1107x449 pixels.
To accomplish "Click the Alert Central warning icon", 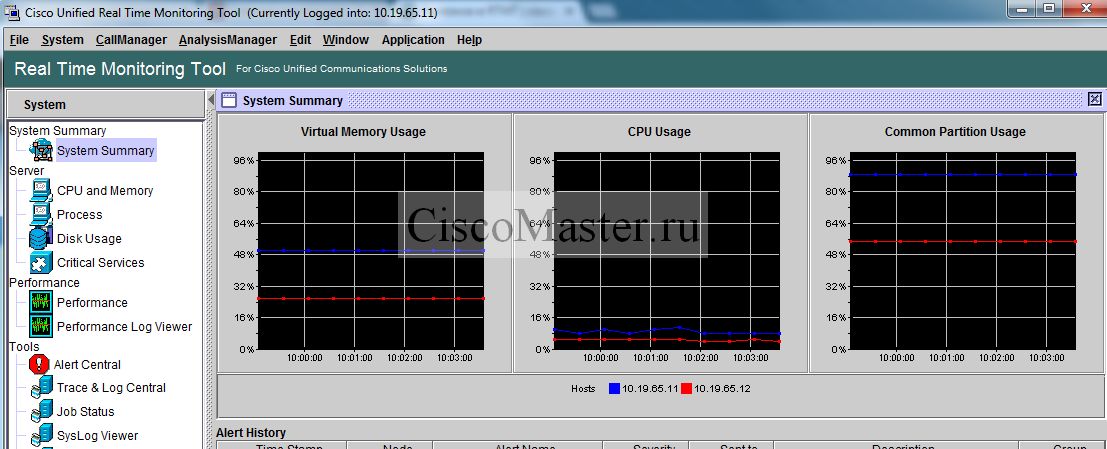I will tap(39, 364).
